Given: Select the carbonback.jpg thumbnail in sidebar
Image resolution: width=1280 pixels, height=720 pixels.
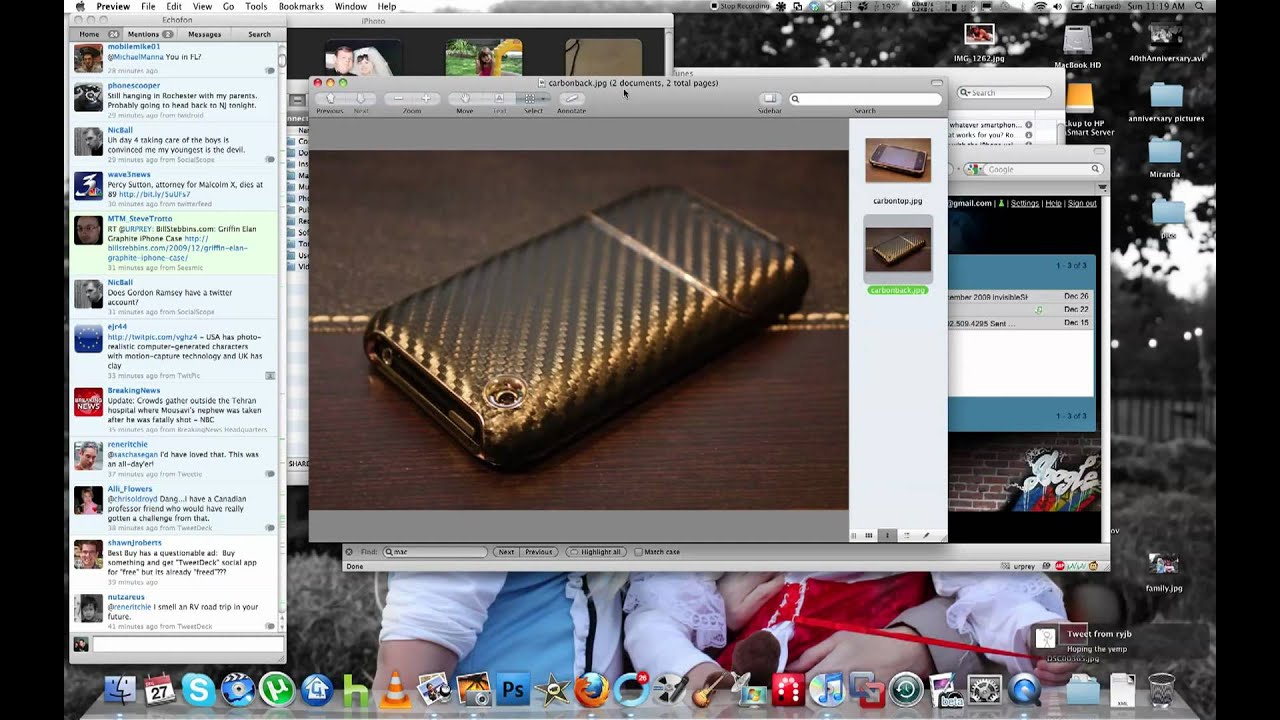Looking at the screenshot, I should click(898, 249).
